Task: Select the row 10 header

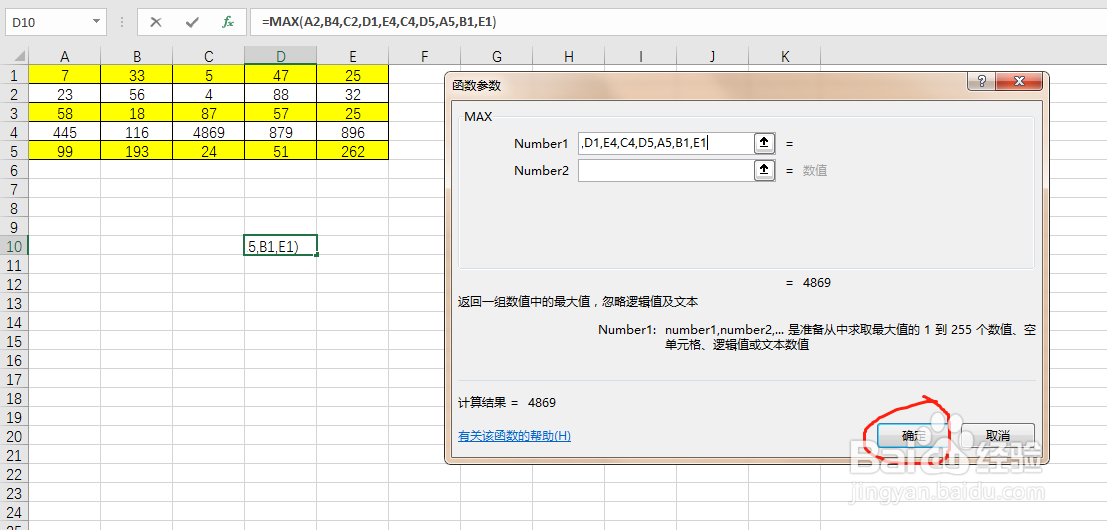Action: point(14,246)
